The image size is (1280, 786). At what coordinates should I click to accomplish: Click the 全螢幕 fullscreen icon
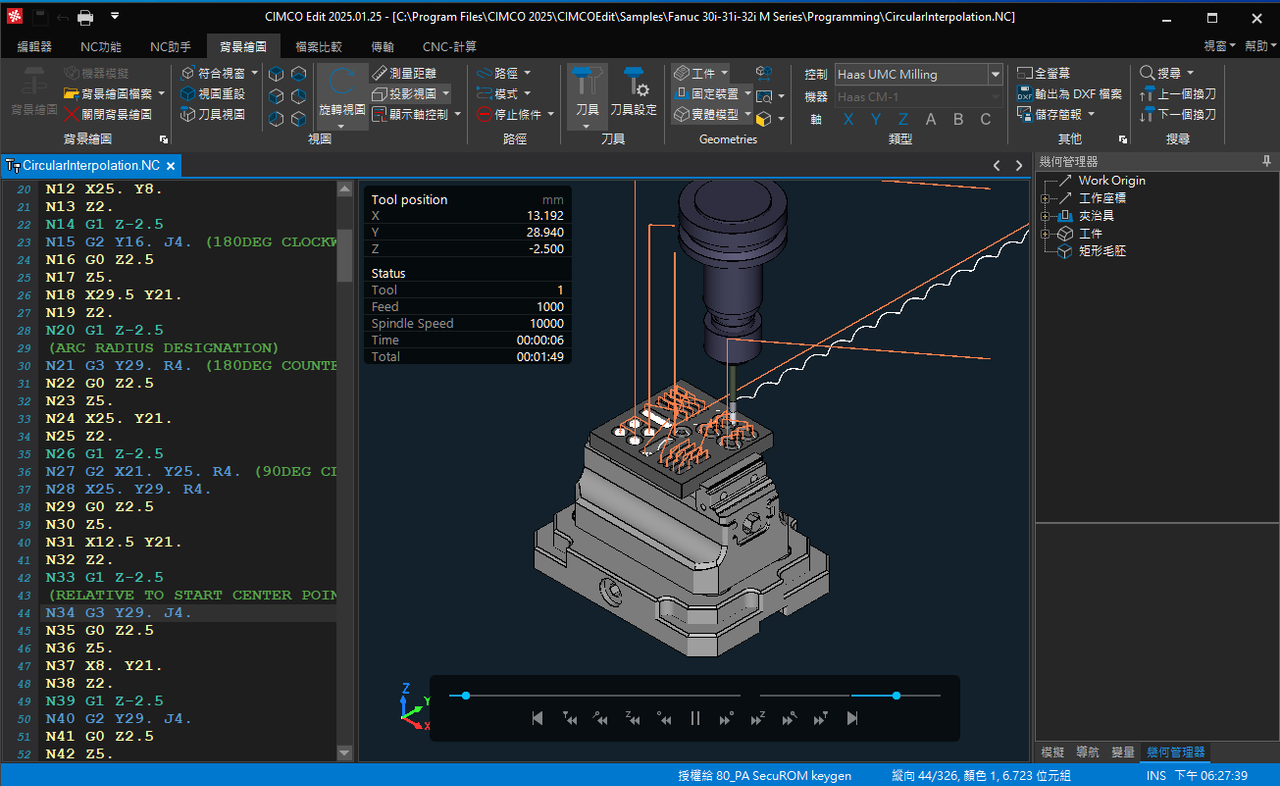[1025, 73]
